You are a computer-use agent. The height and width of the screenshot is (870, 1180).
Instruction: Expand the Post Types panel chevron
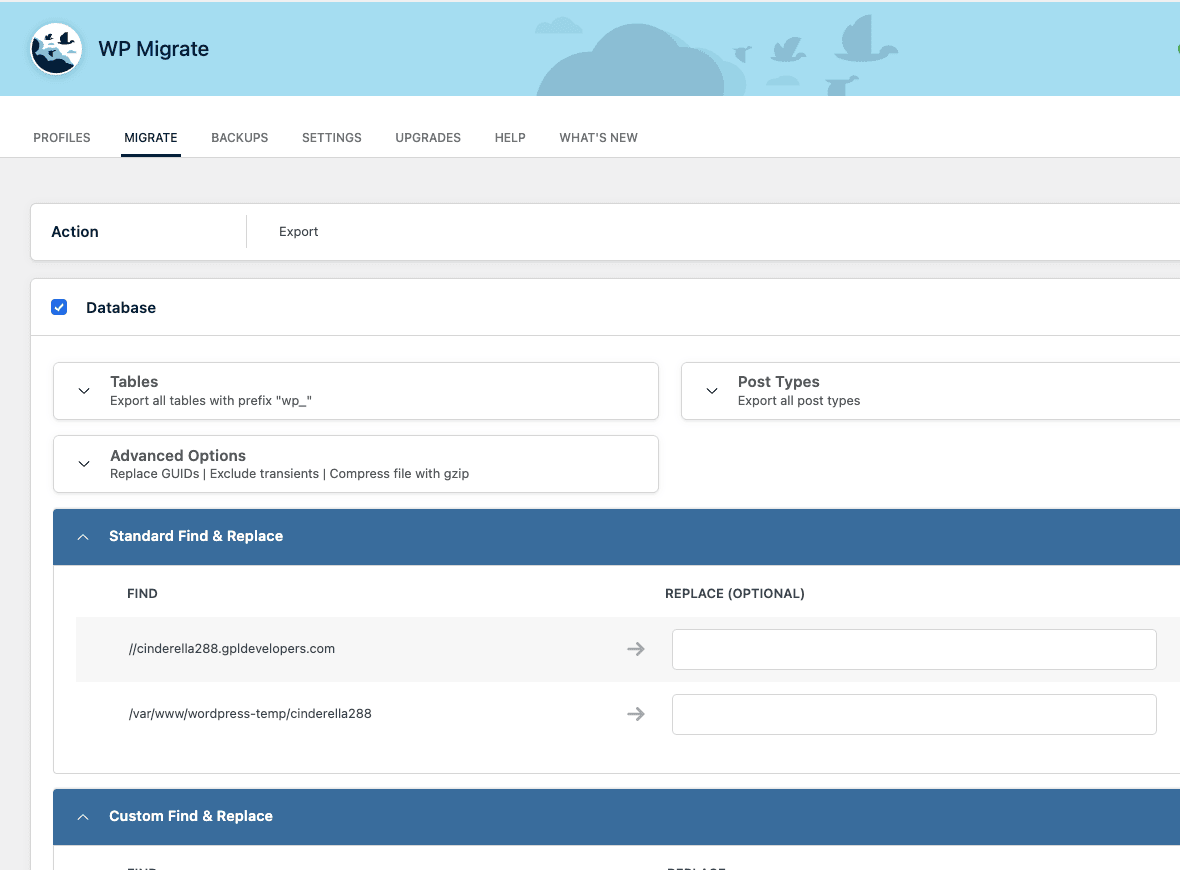[712, 391]
